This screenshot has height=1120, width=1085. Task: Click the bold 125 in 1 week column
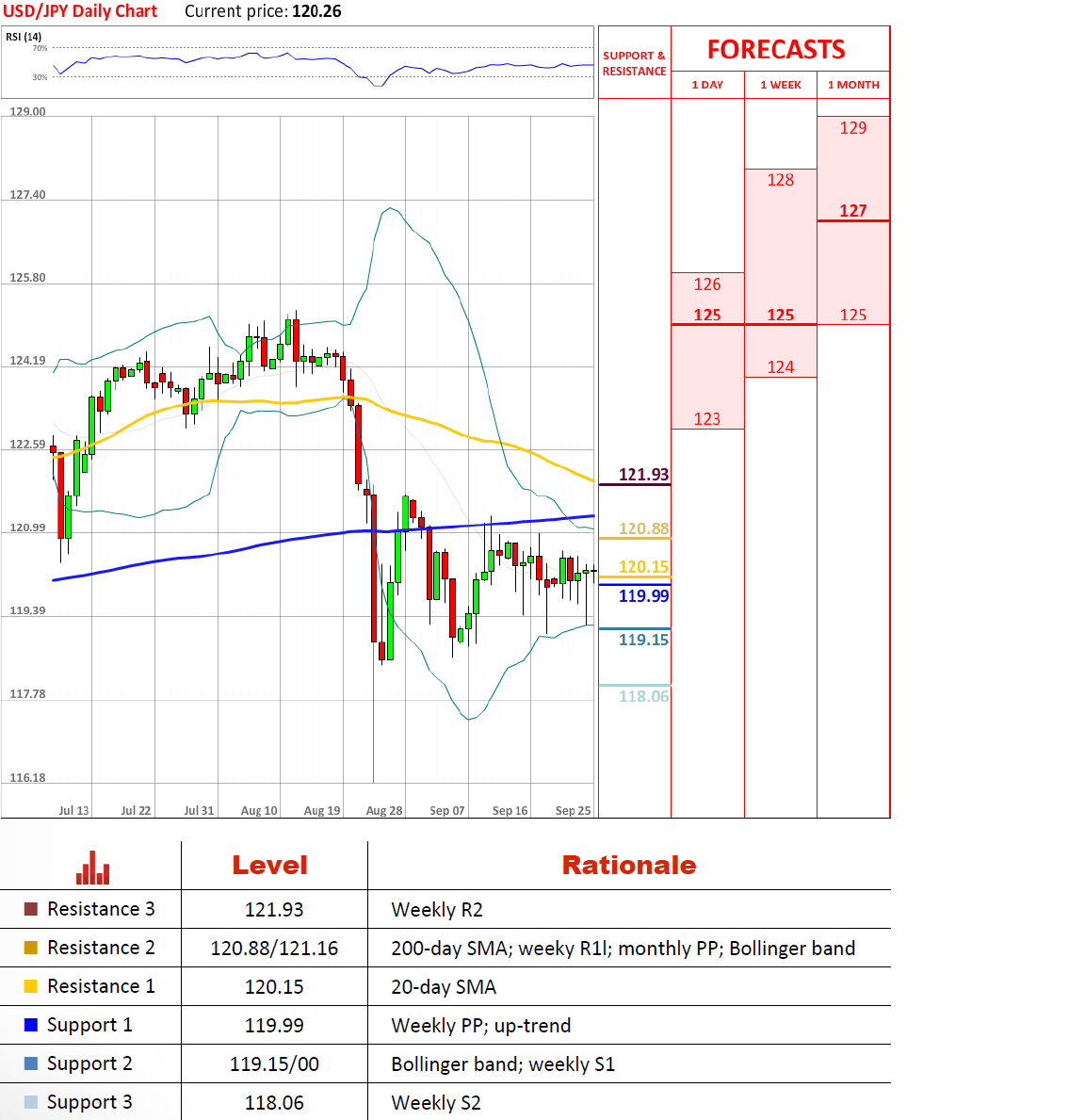point(781,315)
